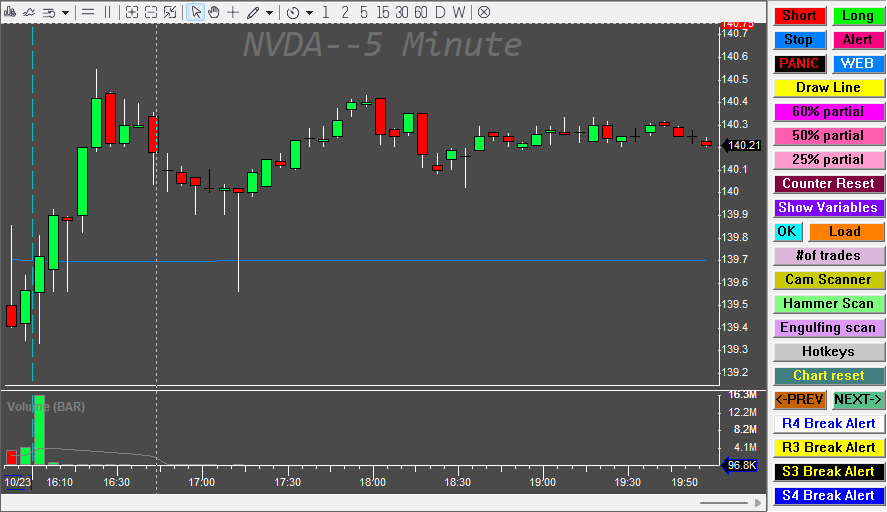Screen dimensions: 887x512
Task: Click the Counter Reset button
Action: click(829, 183)
